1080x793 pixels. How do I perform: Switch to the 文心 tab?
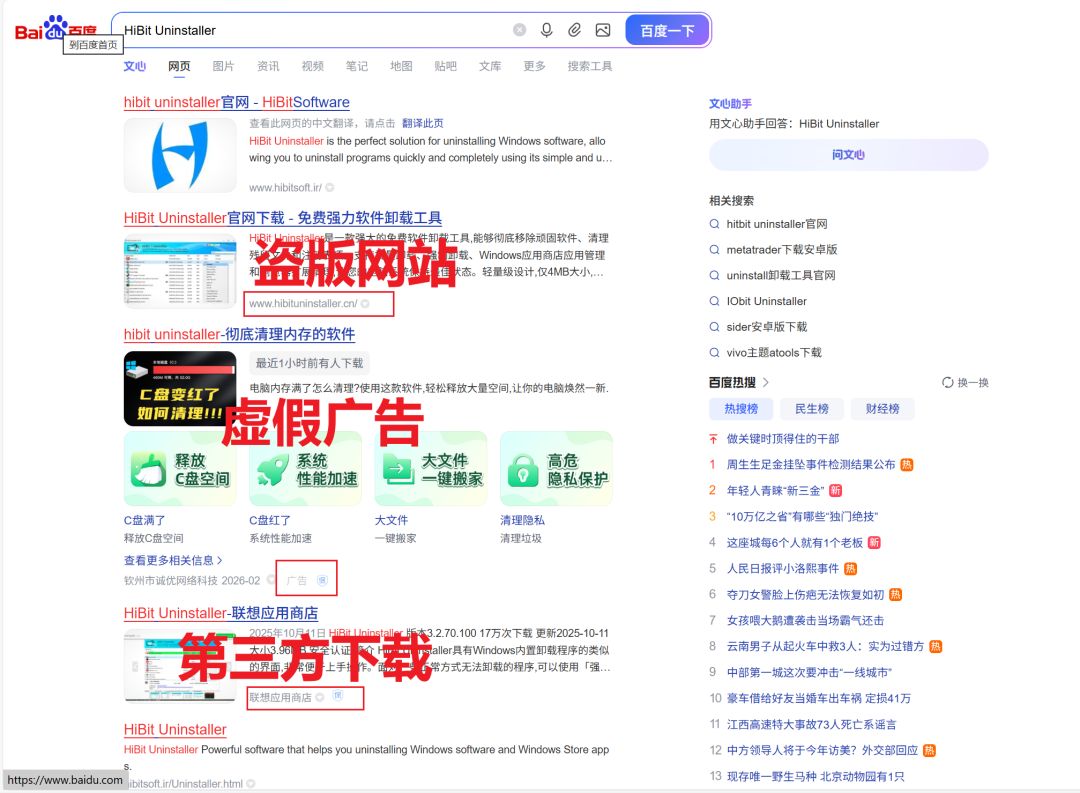[x=134, y=66]
